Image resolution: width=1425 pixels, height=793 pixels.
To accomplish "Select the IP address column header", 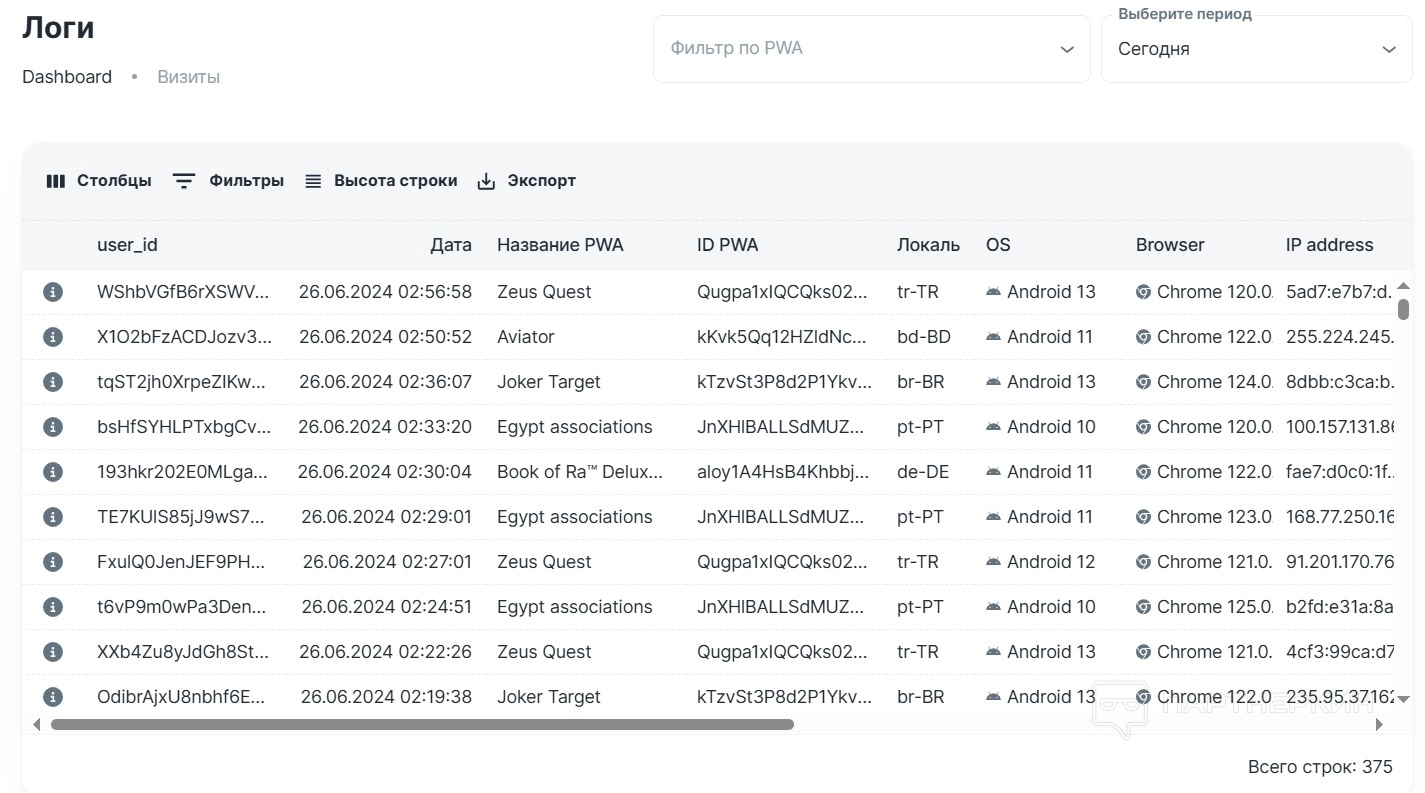I will coord(1329,245).
